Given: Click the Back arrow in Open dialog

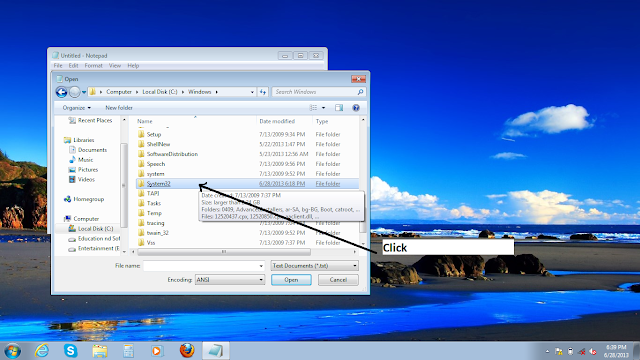Looking at the screenshot, I should point(61,92).
